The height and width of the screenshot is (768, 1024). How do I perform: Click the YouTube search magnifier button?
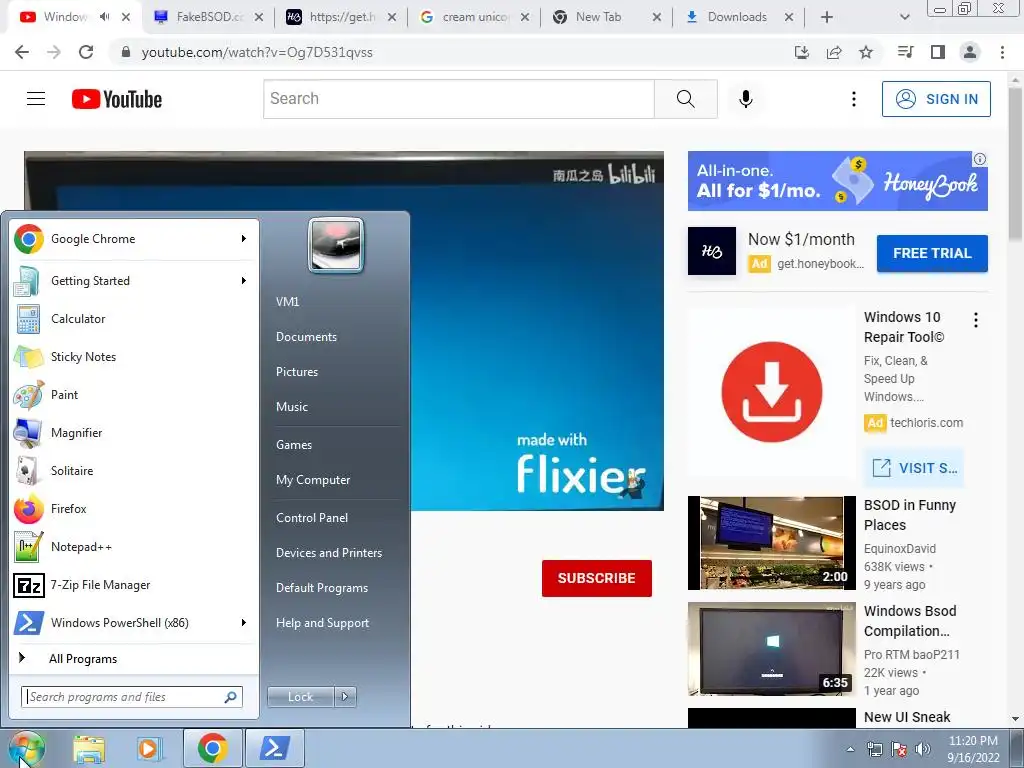(x=686, y=99)
